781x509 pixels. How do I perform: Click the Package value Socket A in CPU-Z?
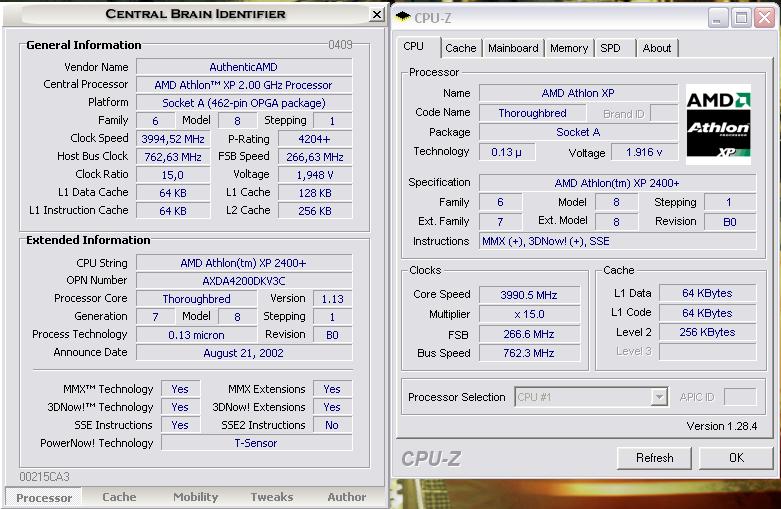coord(578,132)
